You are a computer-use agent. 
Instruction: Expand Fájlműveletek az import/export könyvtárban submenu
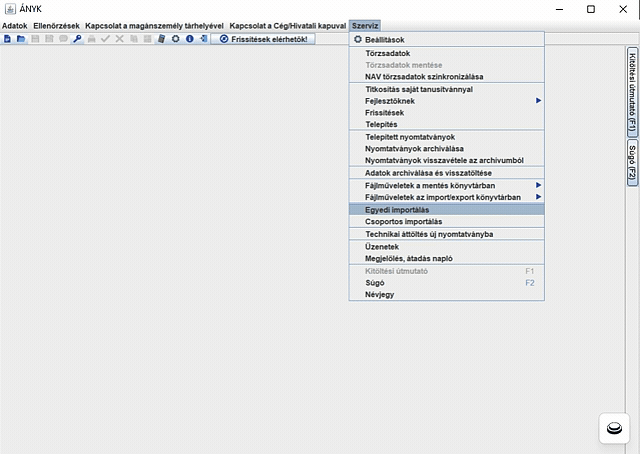coord(447,198)
